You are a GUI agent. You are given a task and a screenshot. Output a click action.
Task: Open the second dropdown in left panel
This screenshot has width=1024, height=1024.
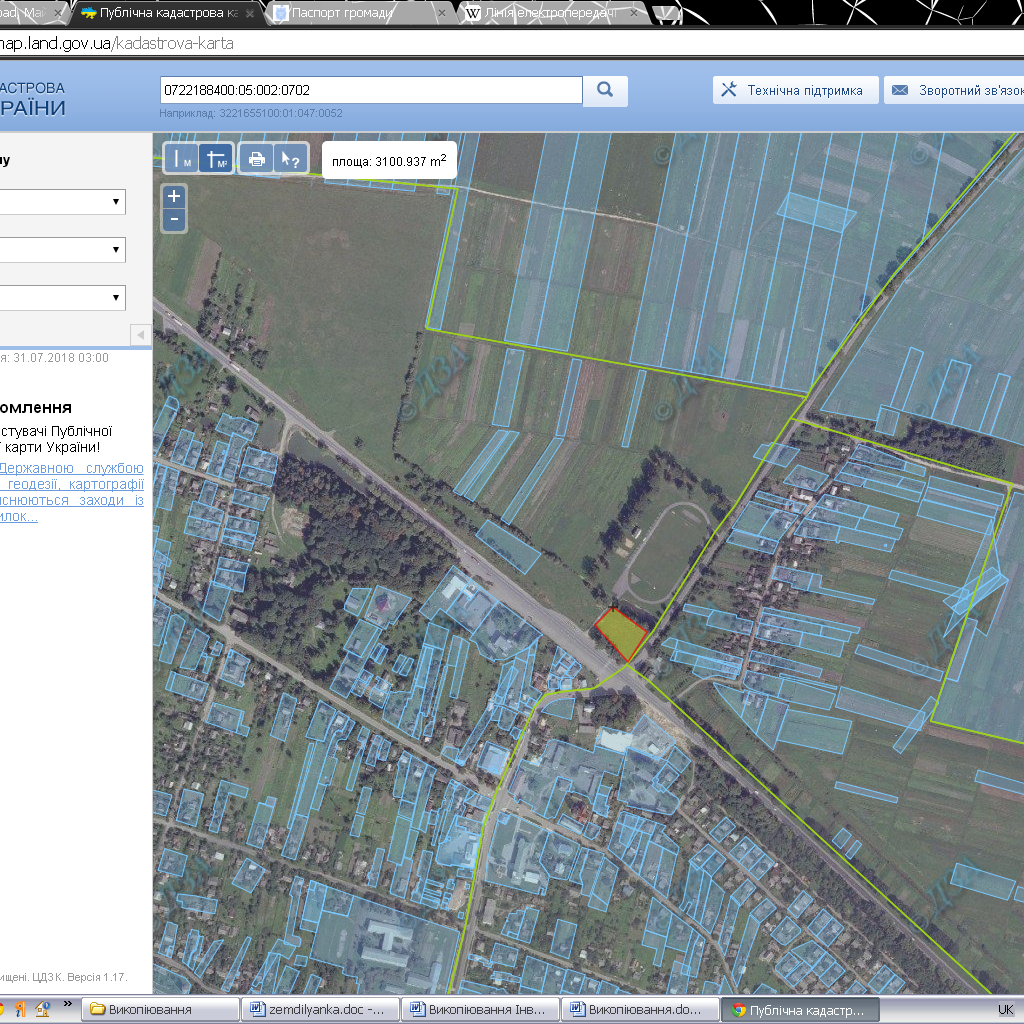62,249
